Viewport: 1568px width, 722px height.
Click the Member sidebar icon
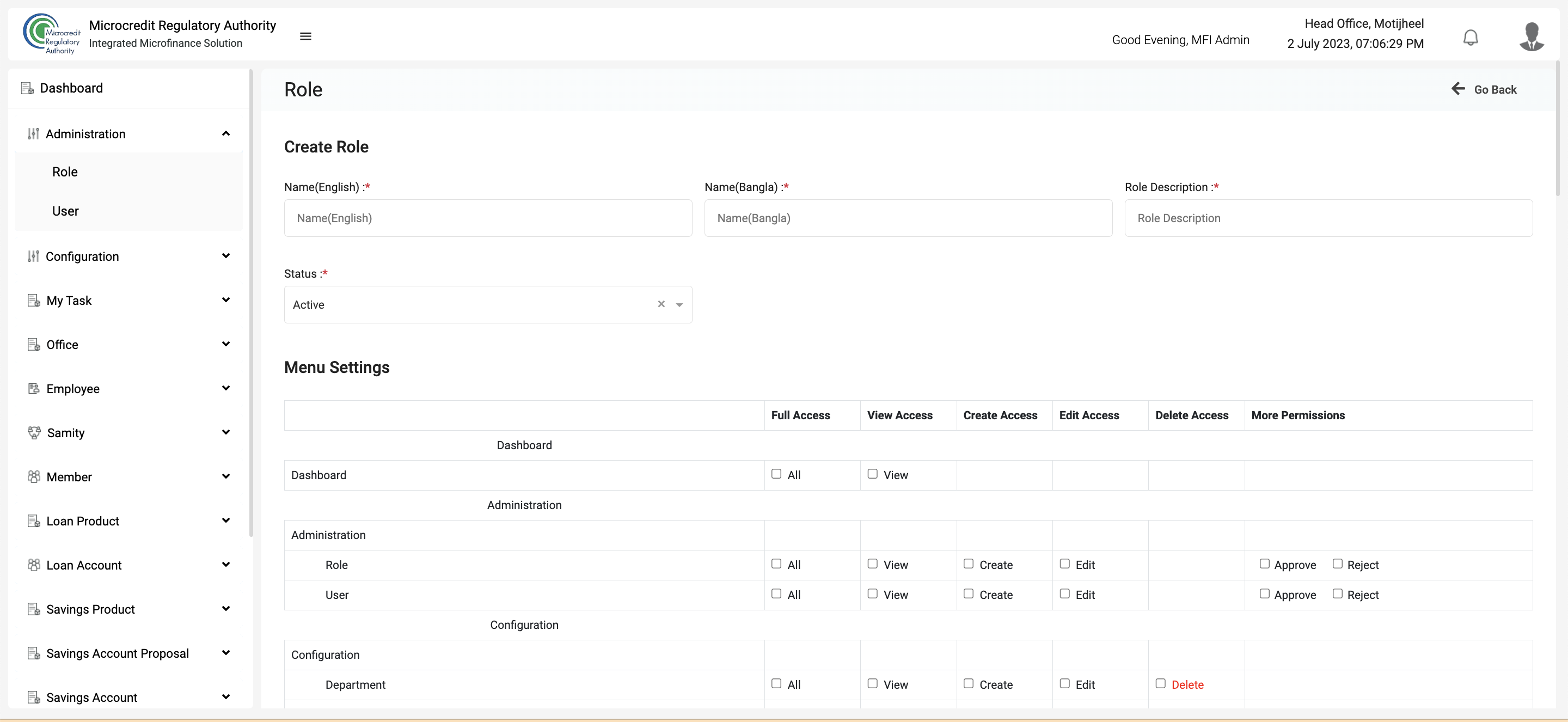[34, 476]
